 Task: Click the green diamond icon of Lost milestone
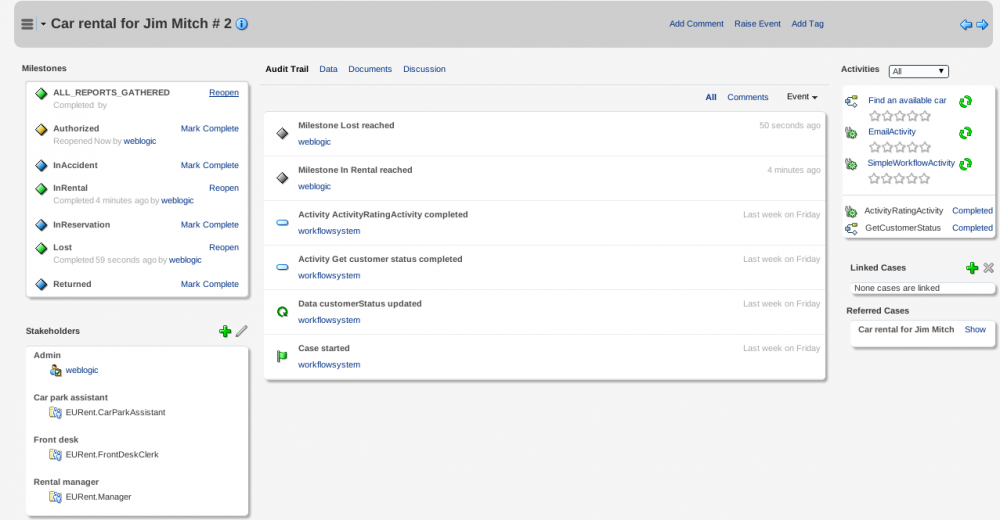(x=41, y=248)
